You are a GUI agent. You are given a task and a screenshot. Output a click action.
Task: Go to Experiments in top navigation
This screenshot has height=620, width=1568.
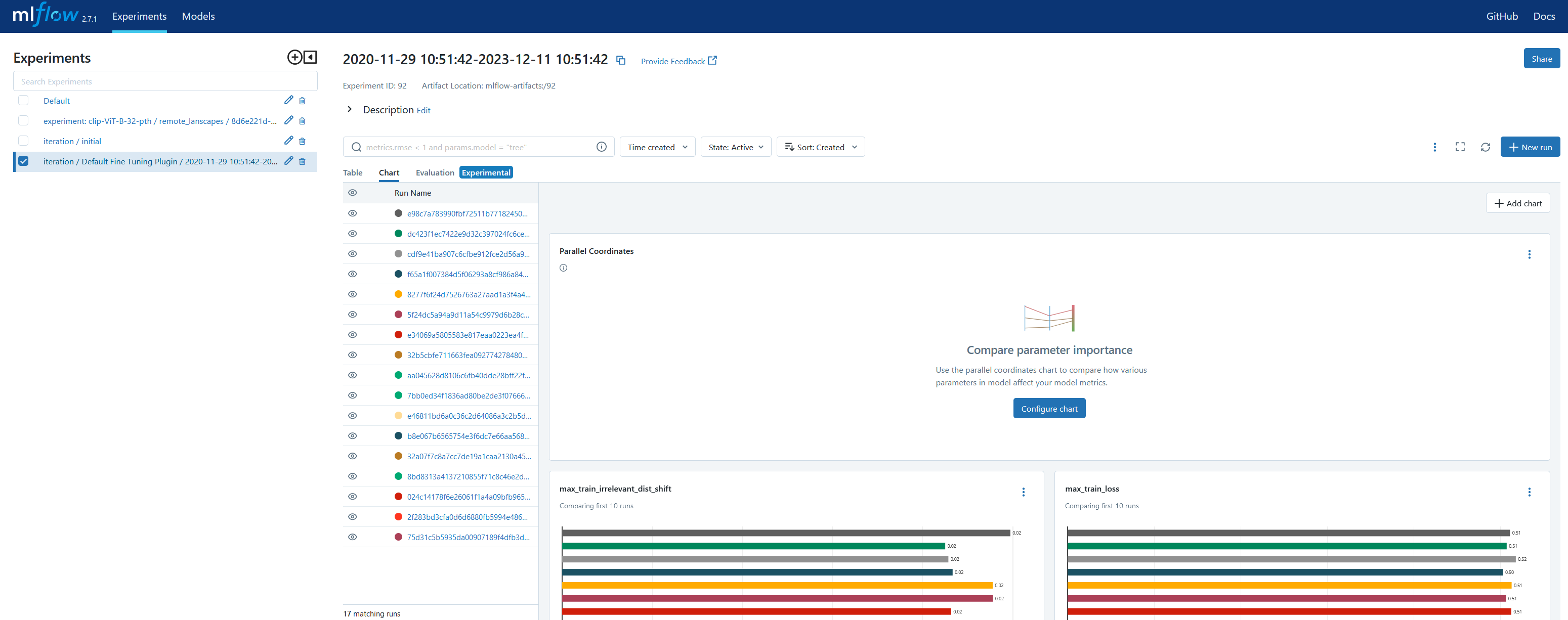(139, 16)
